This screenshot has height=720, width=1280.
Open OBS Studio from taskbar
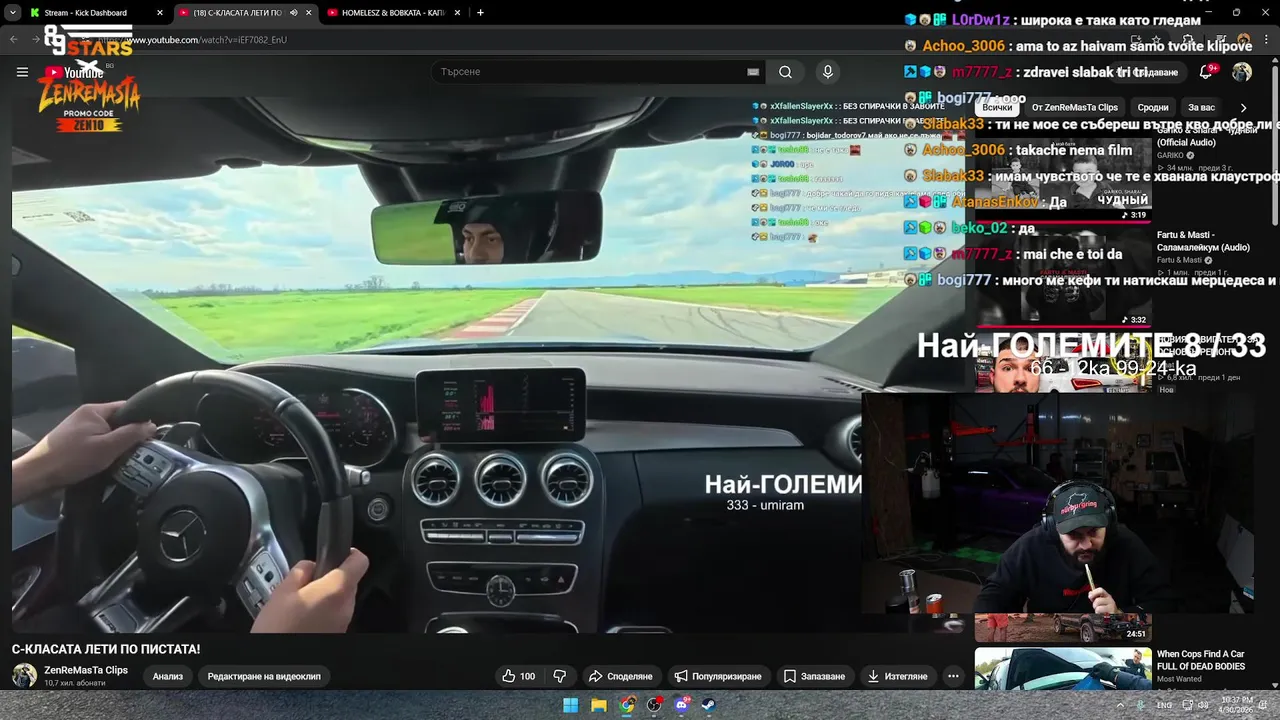(x=654, y=705)
